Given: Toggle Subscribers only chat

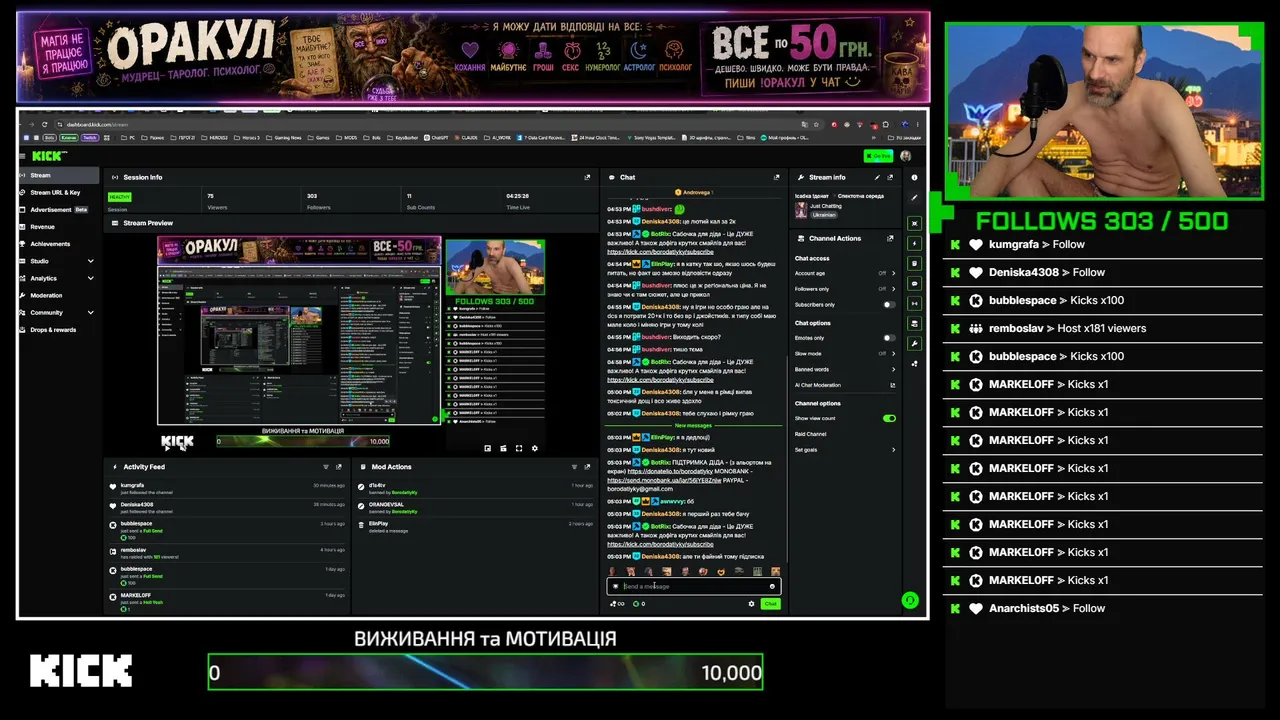Looking at the screenshot, I should (x=888, y=304).
